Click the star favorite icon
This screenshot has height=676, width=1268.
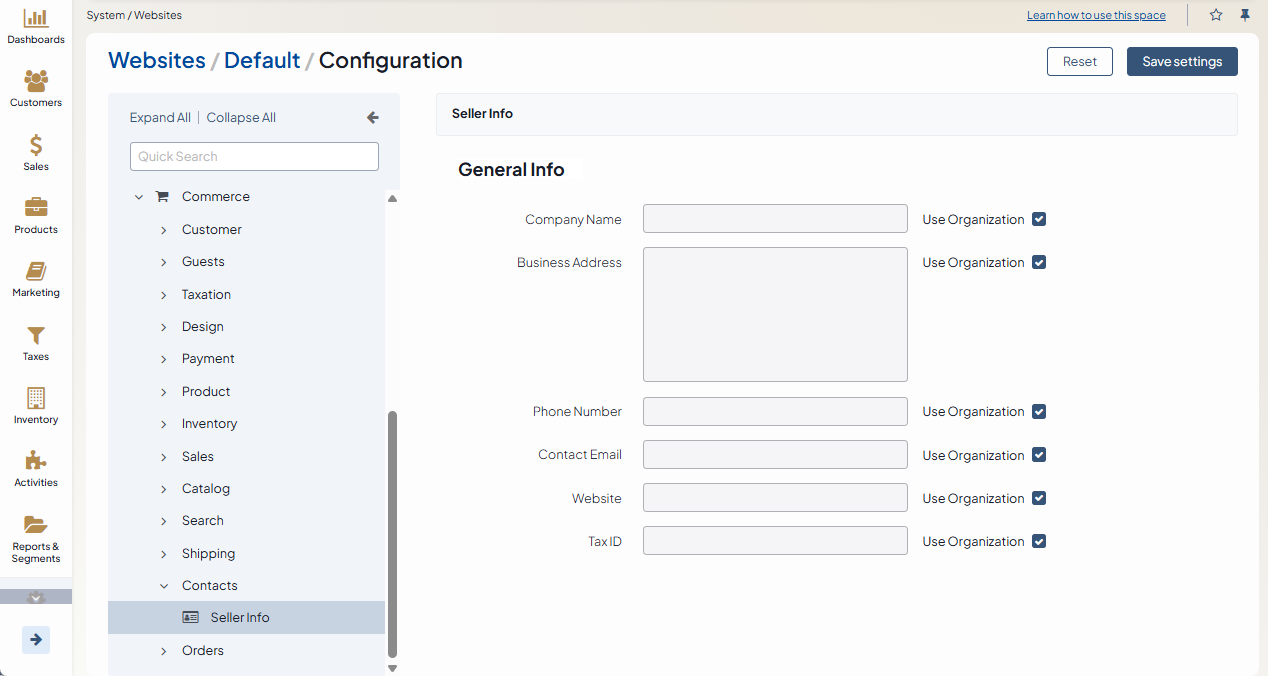click(1216, 15)
